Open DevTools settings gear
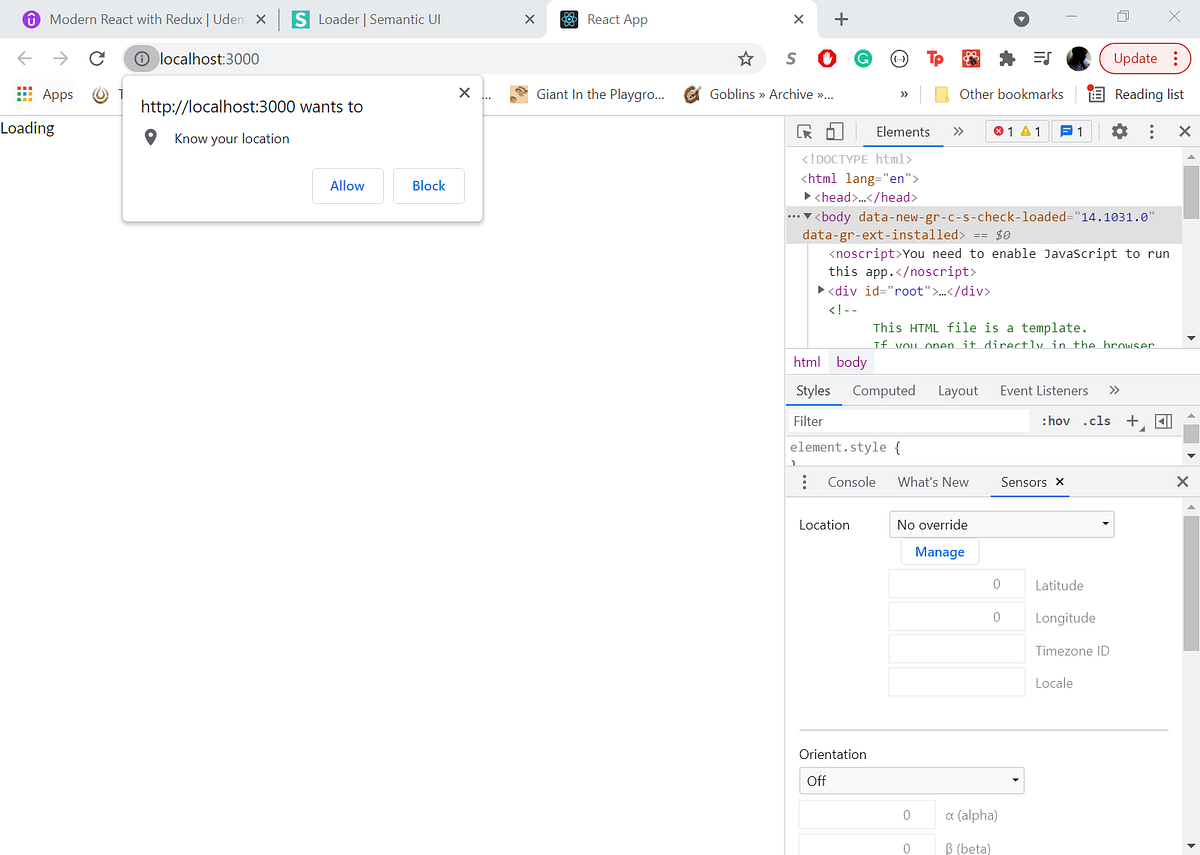Image resolution: width=1200 pixels, height=855 pixels. tap(1119, 131)
